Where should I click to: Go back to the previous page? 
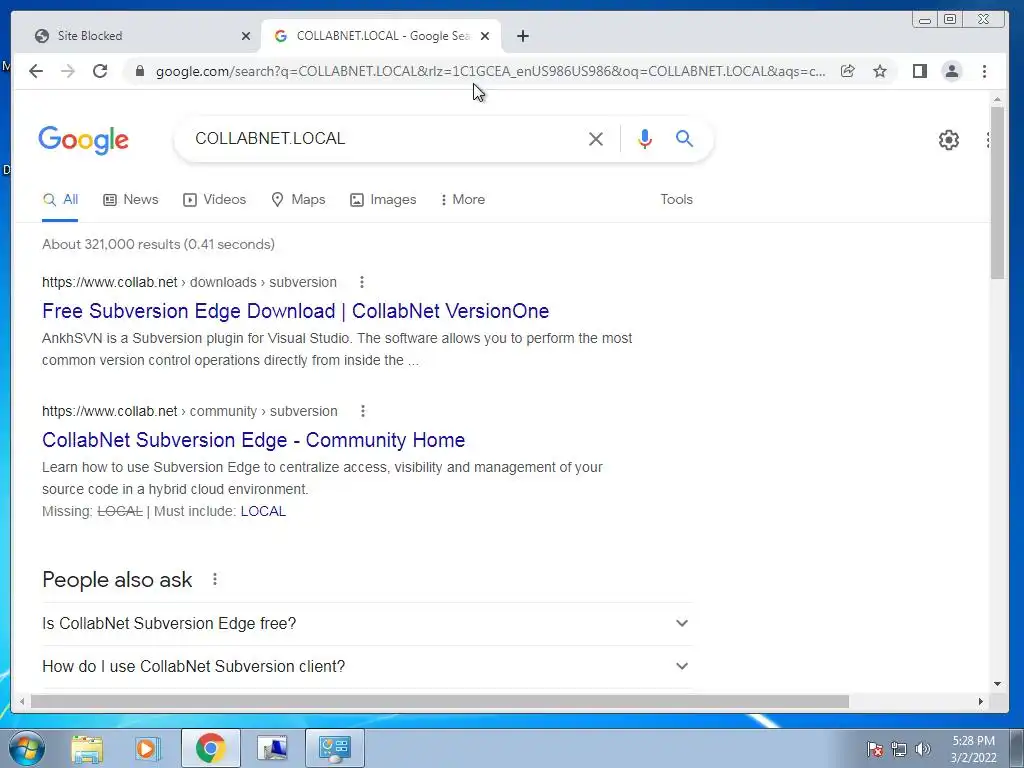pos(36,71)
